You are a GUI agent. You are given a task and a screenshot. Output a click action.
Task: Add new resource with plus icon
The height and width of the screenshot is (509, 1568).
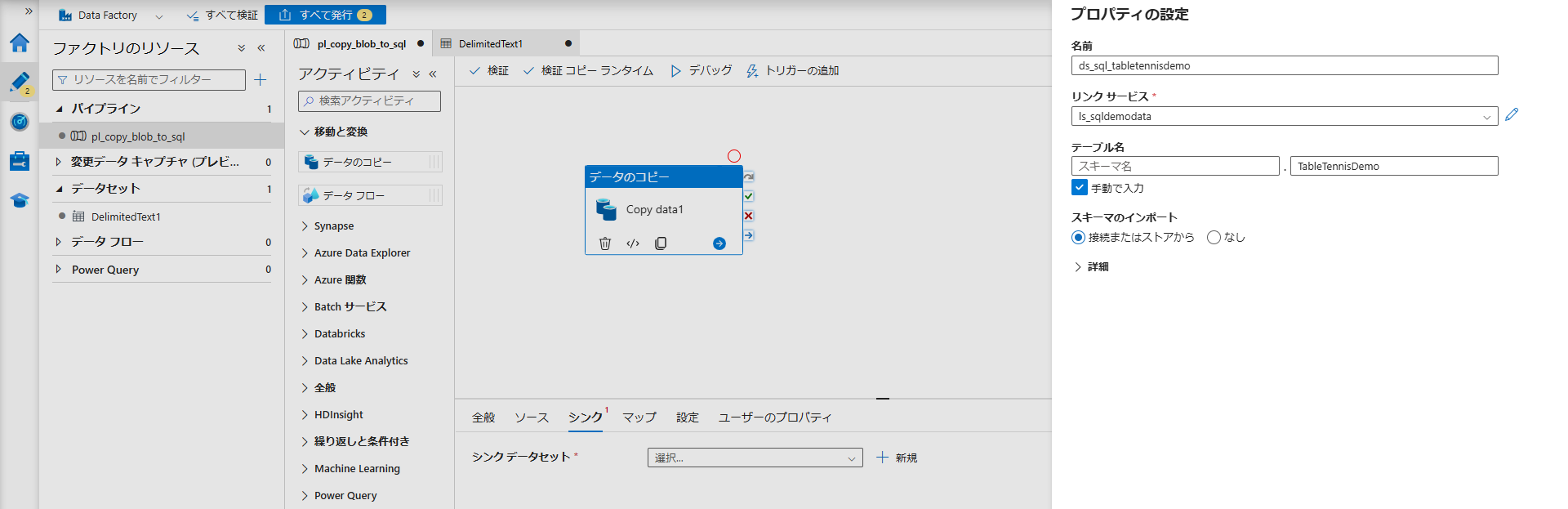(261, 79)
